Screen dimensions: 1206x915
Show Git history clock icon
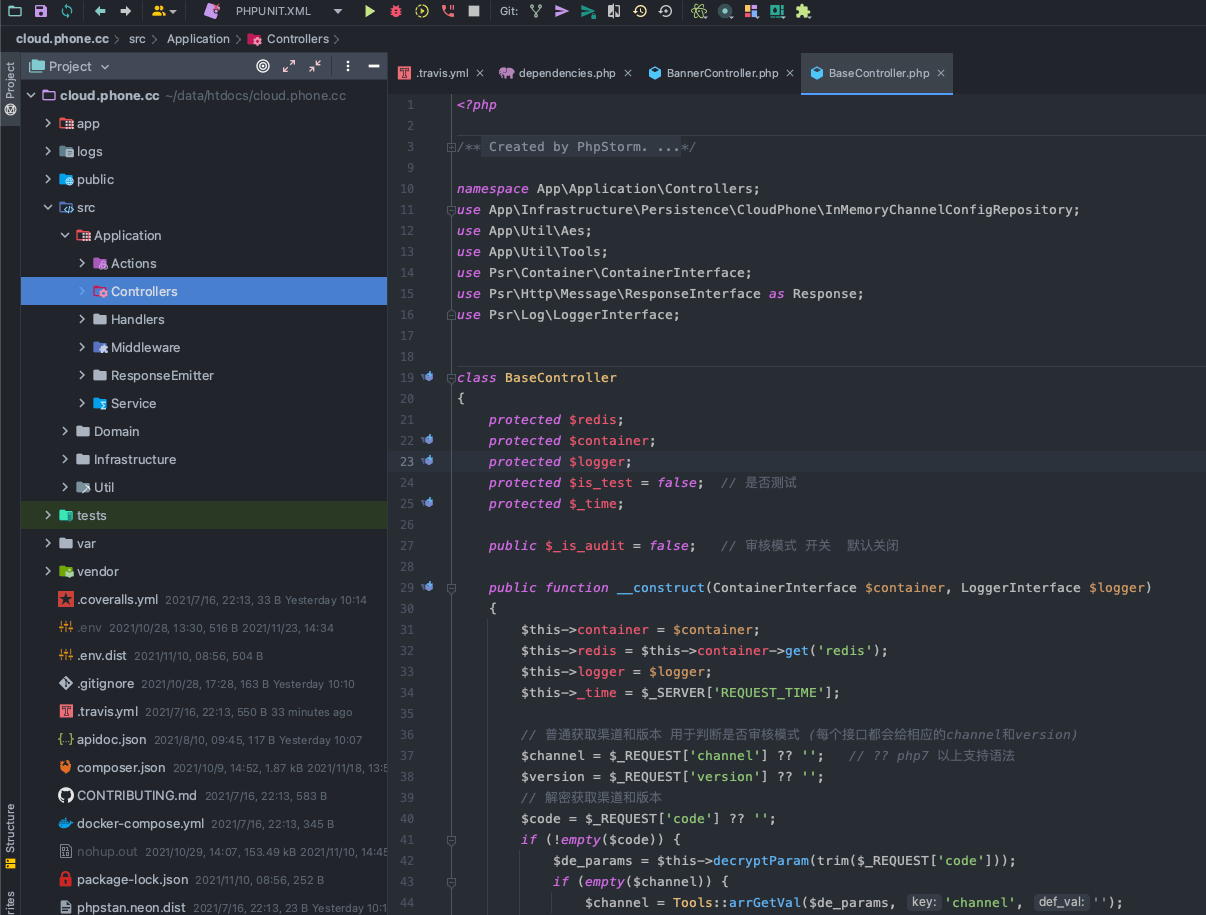point(638,11)
